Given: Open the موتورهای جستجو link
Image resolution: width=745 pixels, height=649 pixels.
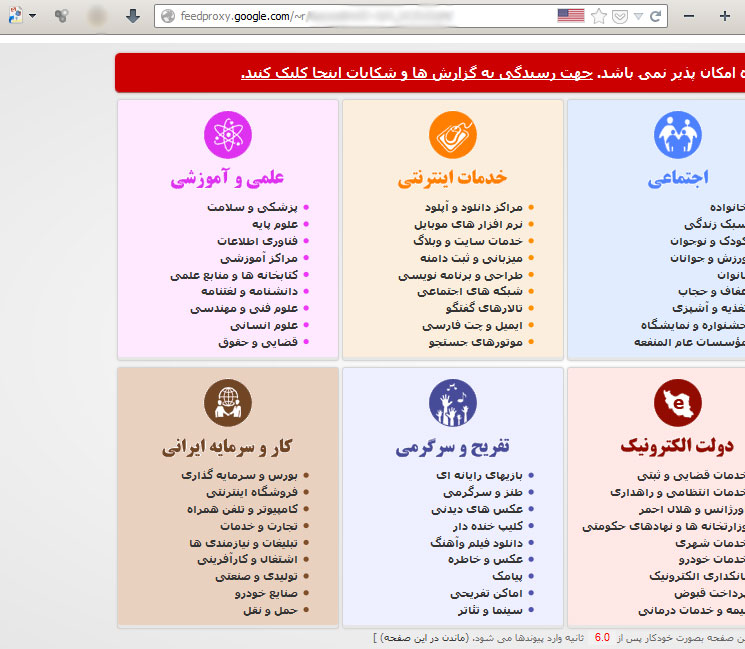Looking at the screenshot, I should pyautogui.click(x=476, y=342).
